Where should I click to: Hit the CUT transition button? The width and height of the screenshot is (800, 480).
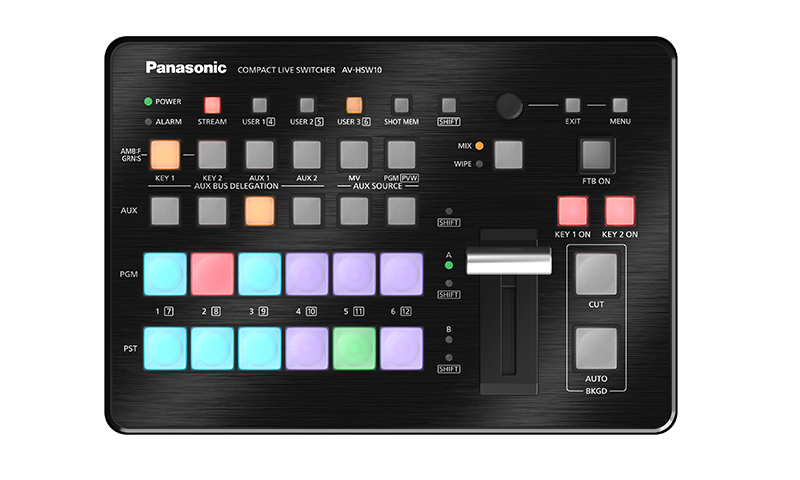pos(596,274)
